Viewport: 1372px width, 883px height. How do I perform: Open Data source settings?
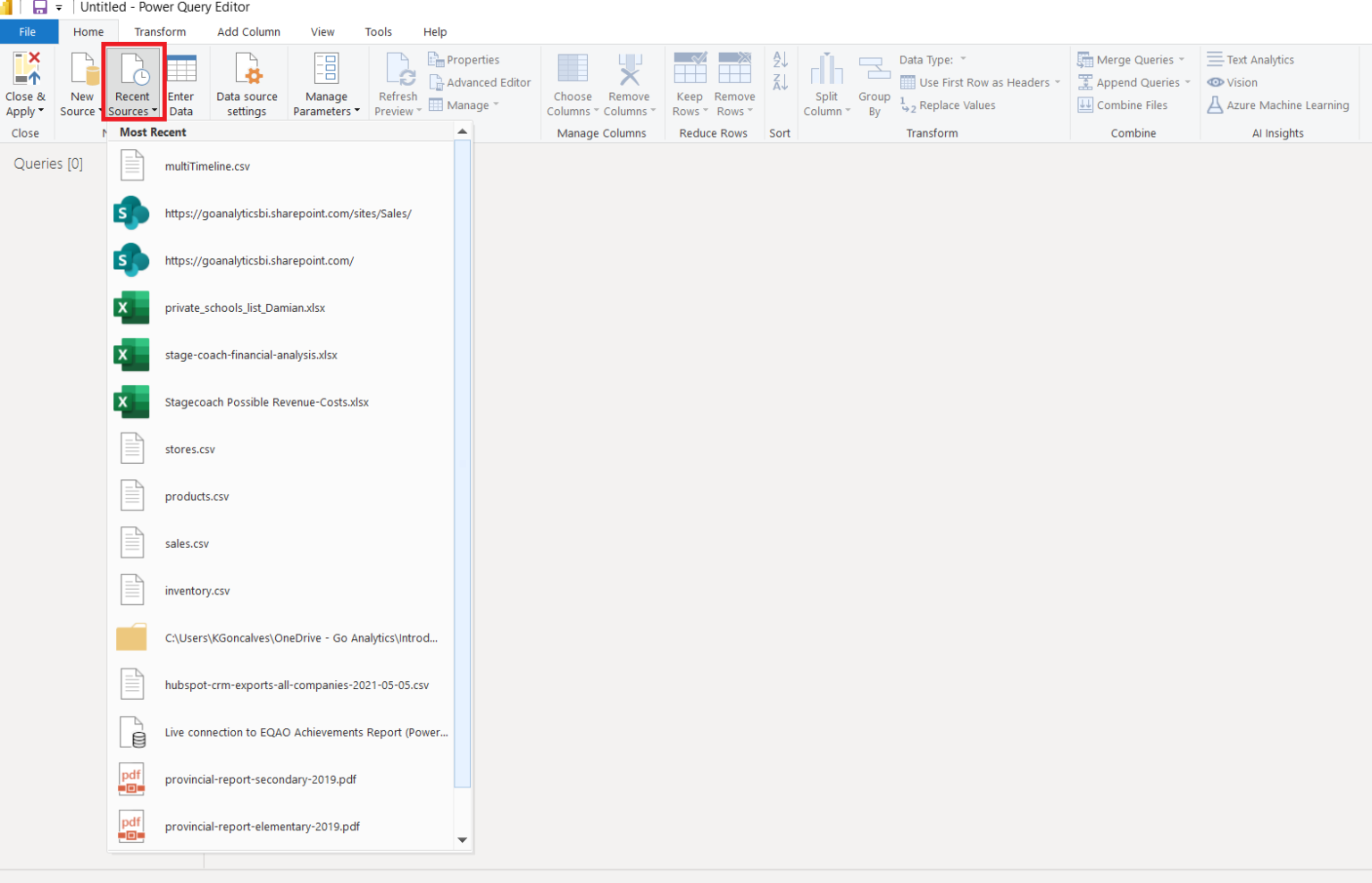coord(247,84)
